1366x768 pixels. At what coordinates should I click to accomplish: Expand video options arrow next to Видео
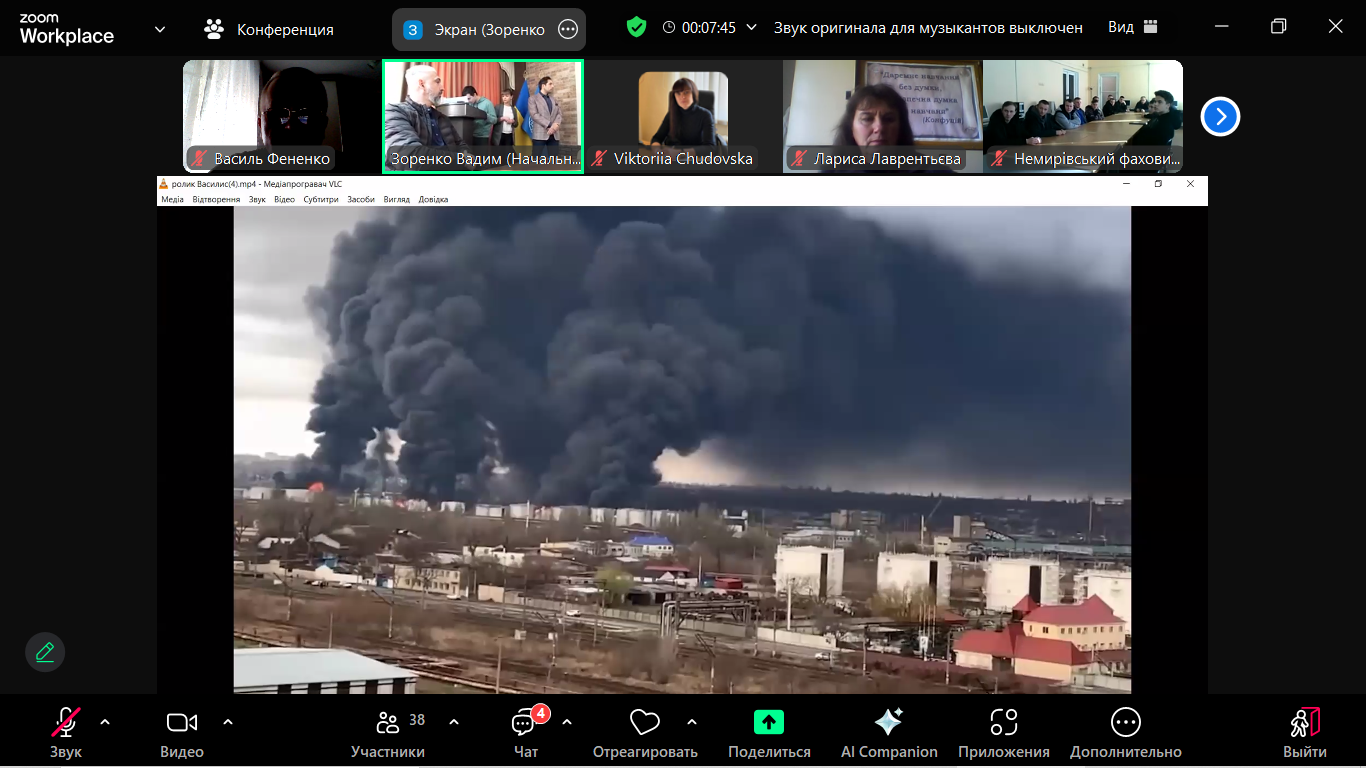point(228,722)
